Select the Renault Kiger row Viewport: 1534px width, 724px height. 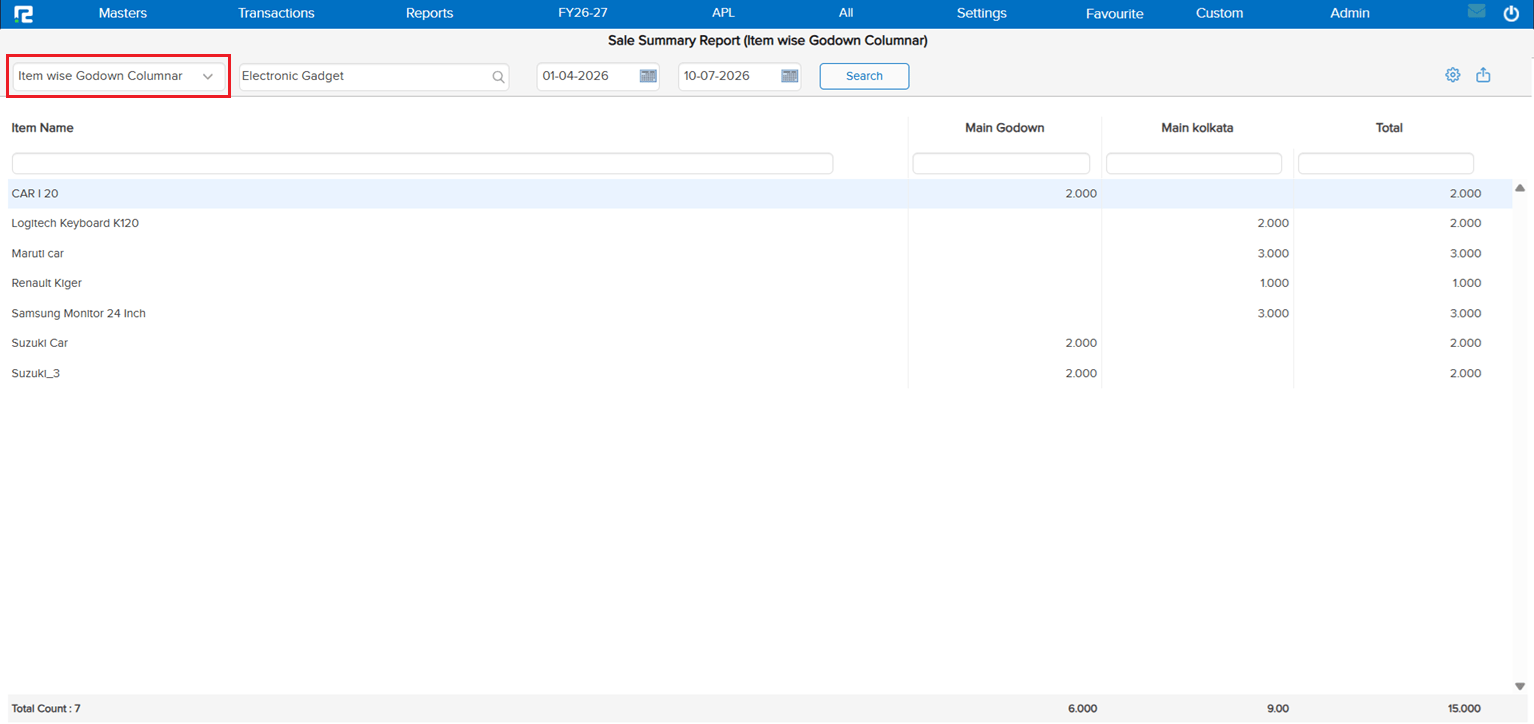(760, 283)
